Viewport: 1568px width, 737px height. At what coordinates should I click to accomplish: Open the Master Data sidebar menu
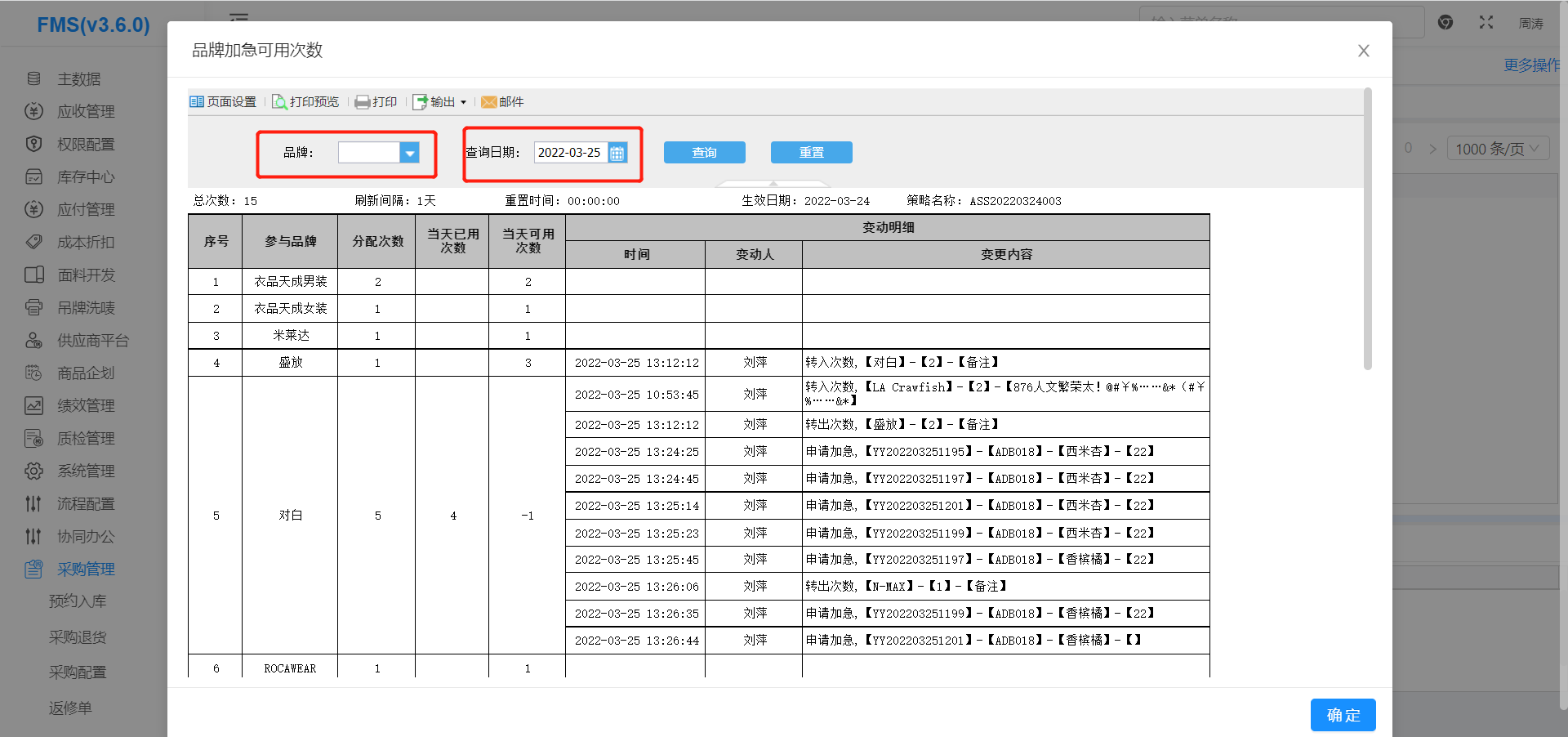pos(78,79)
